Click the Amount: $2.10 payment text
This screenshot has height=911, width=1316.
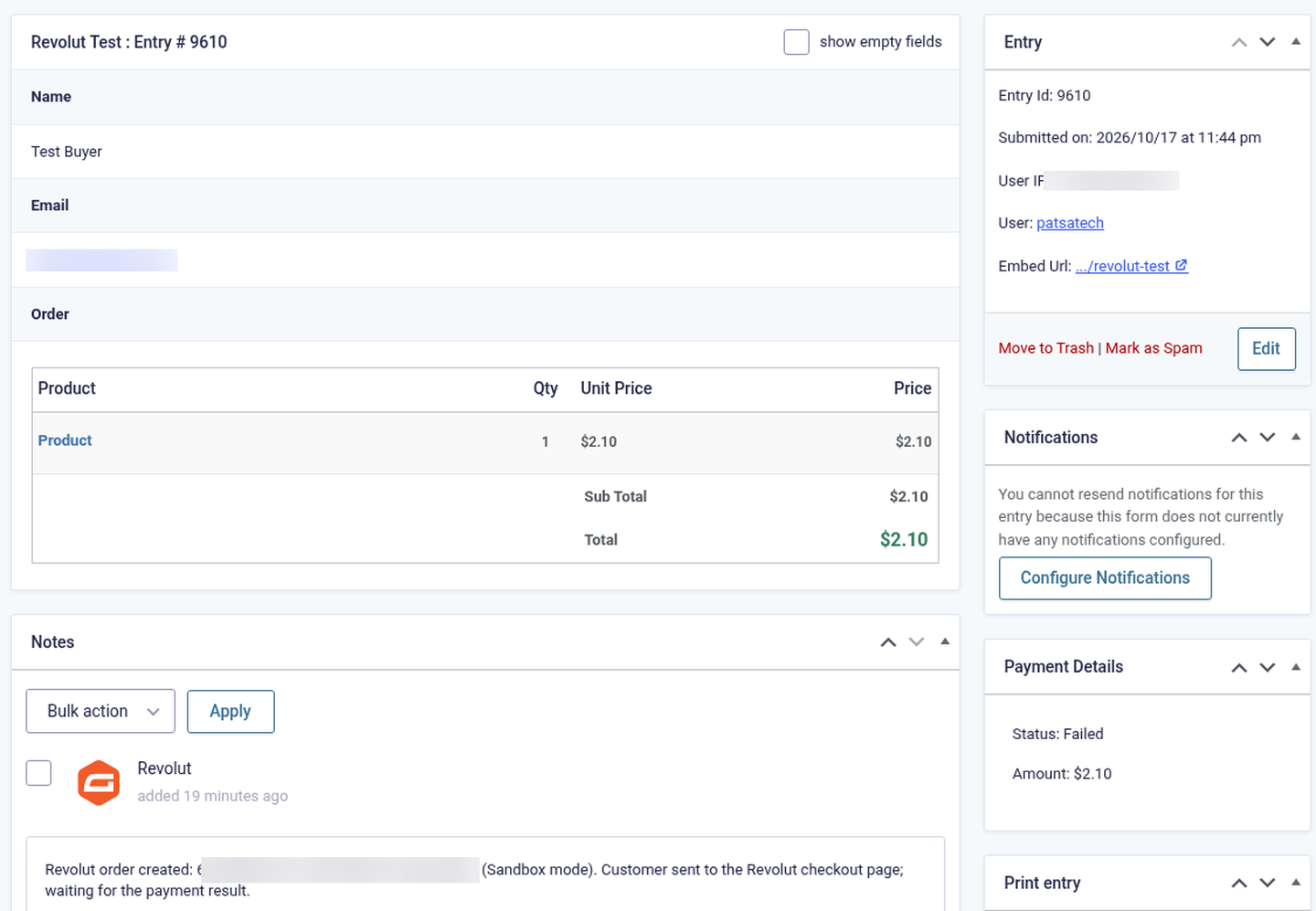pos(1062,774)
